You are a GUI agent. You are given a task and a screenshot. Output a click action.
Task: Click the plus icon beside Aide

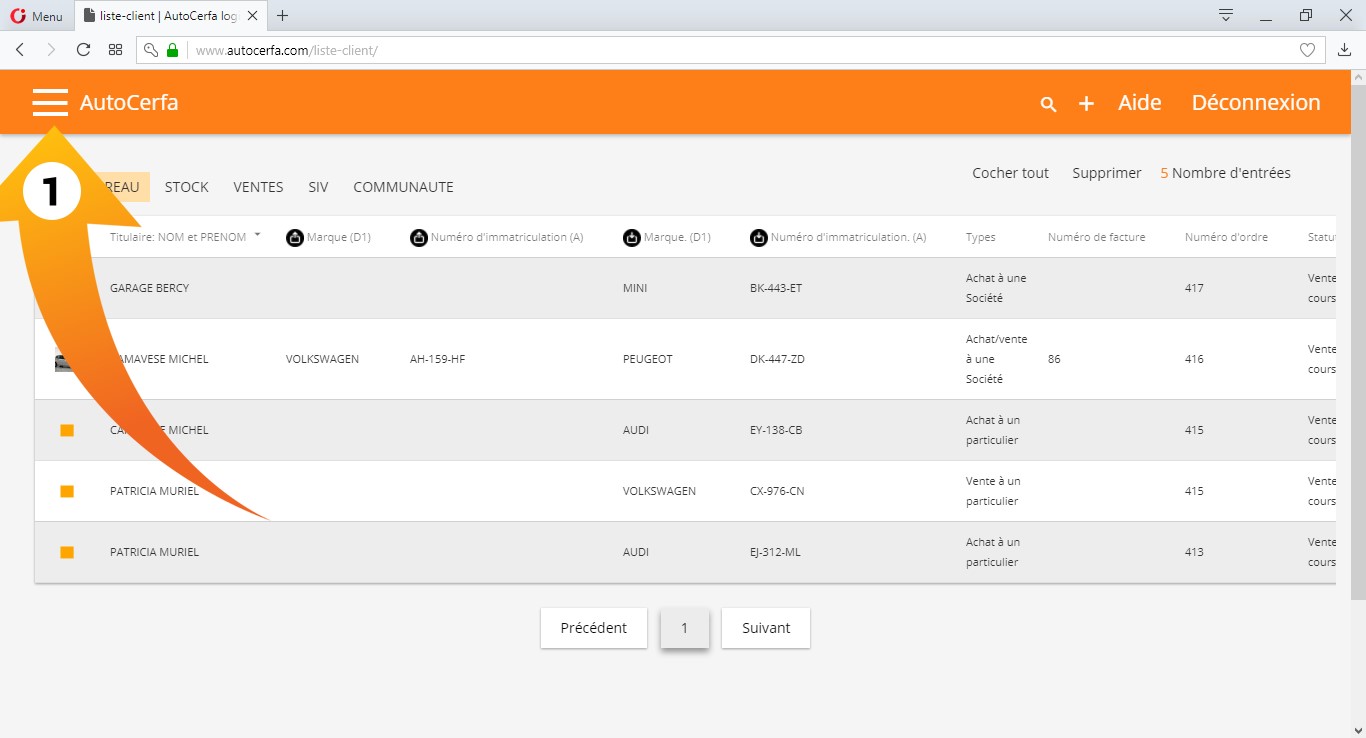[1086, 104]
